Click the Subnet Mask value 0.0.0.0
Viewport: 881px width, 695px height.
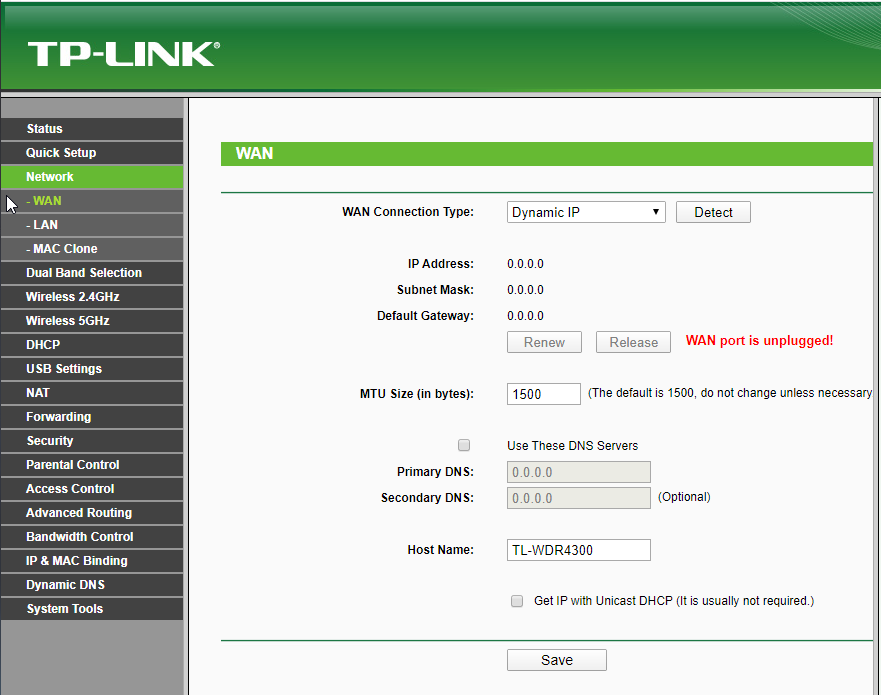[x=525, y=290]
